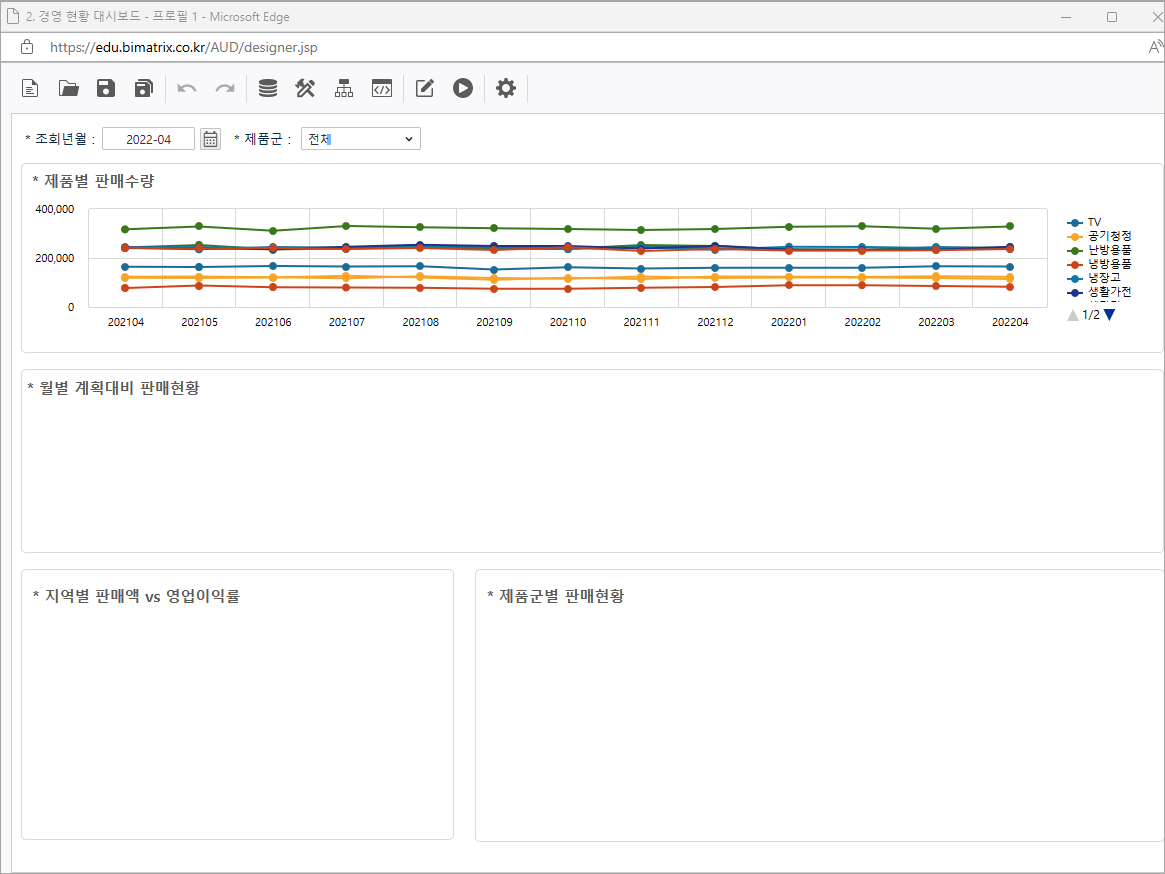Click the browser address bar URL
Viewport: 1165px width, 874px height.
[x=184, y=47]
